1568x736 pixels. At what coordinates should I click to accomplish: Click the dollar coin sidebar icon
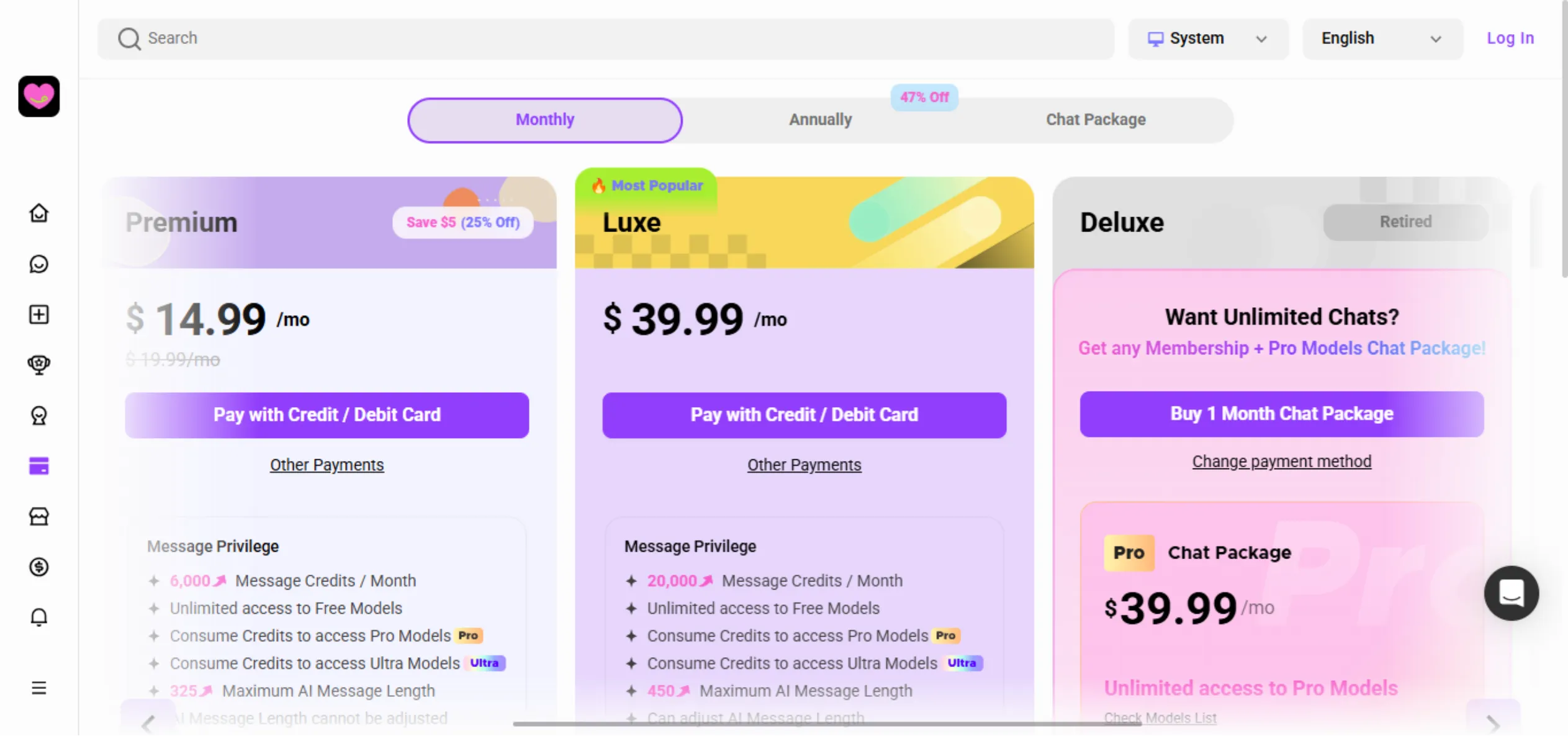tap(38, 567)
